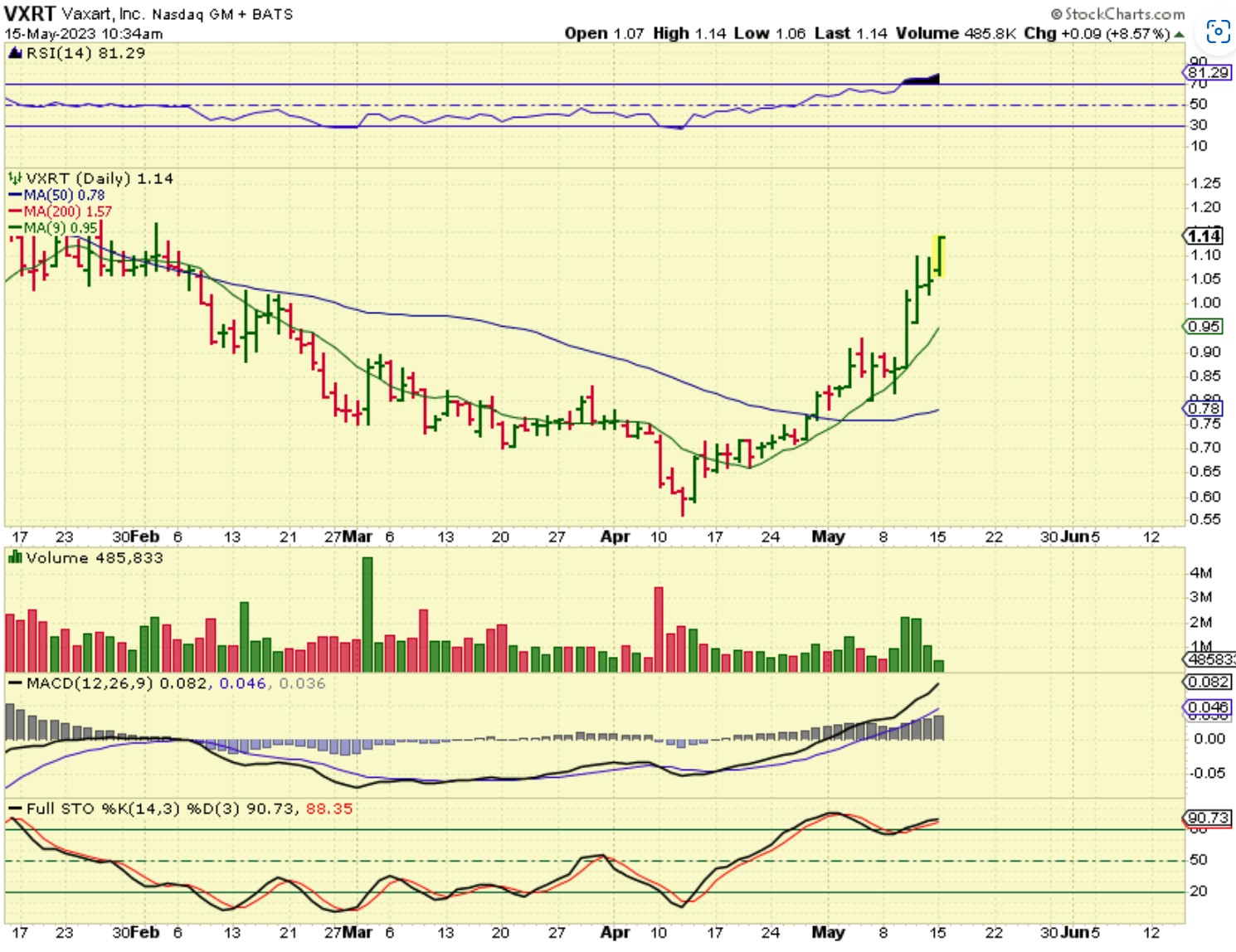Screen dimensions: 1236x952
Task: Select the 'Vaxart, Inc.' company name
Action: (x=103, y=14)
